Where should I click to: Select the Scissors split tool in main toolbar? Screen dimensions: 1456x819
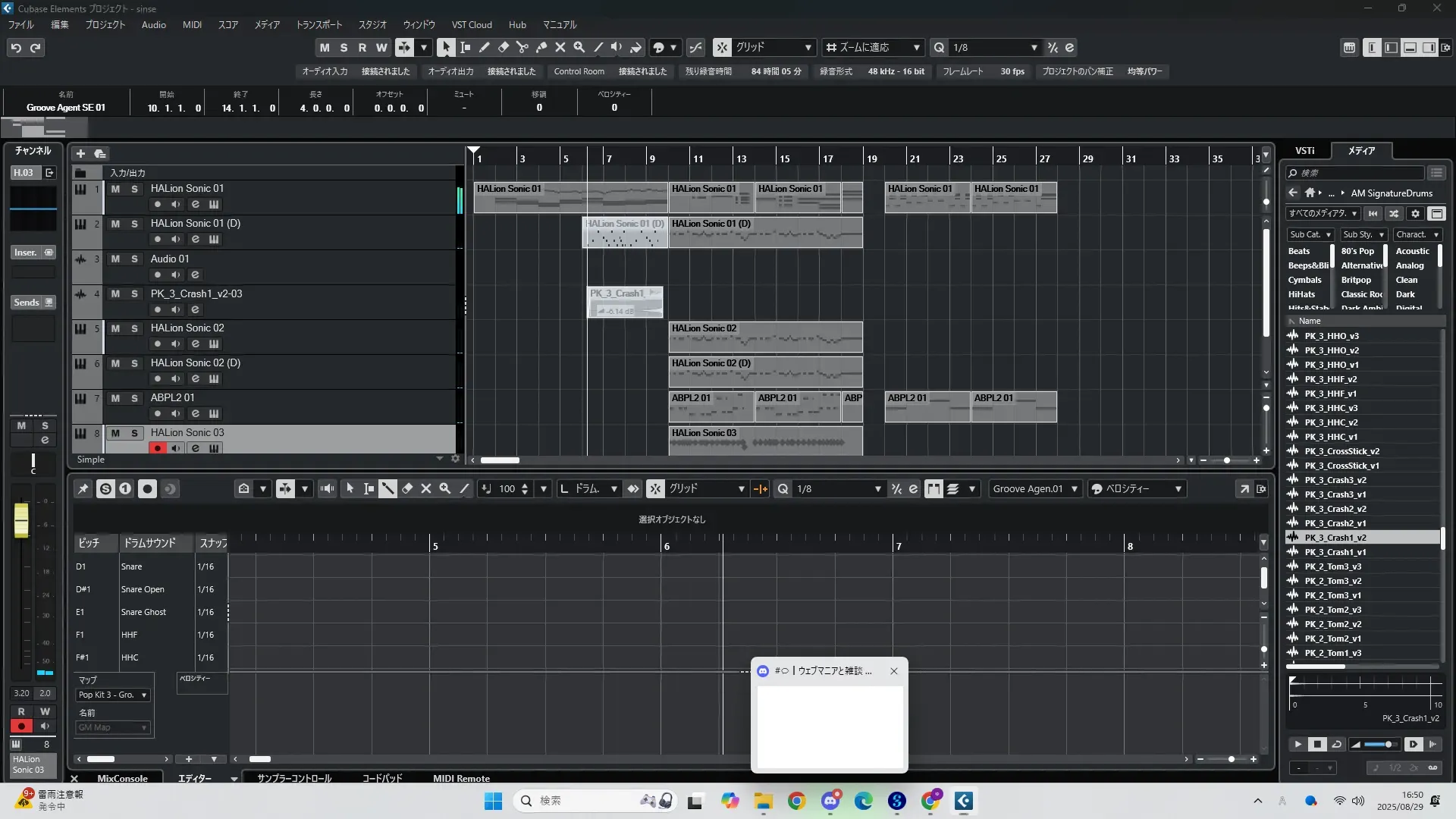click(x=522, y=47)
